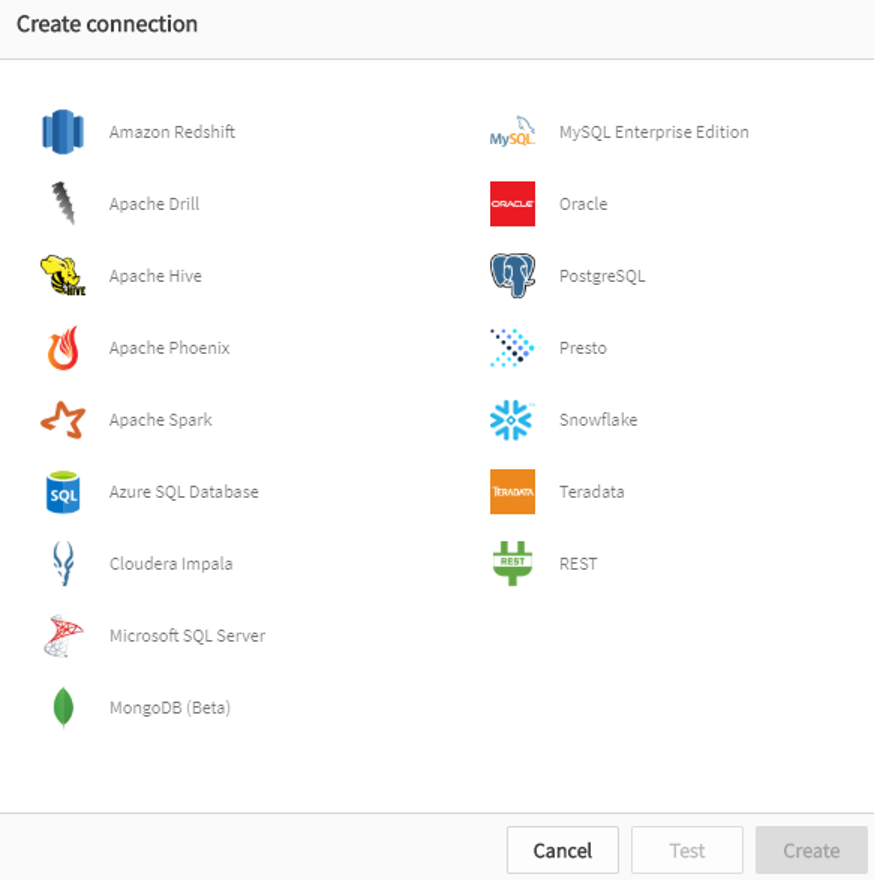Screen dimensions: 874x880
Task: Click the MySQL Enterprise Edition icon
Action: click(x=512, y=131)
